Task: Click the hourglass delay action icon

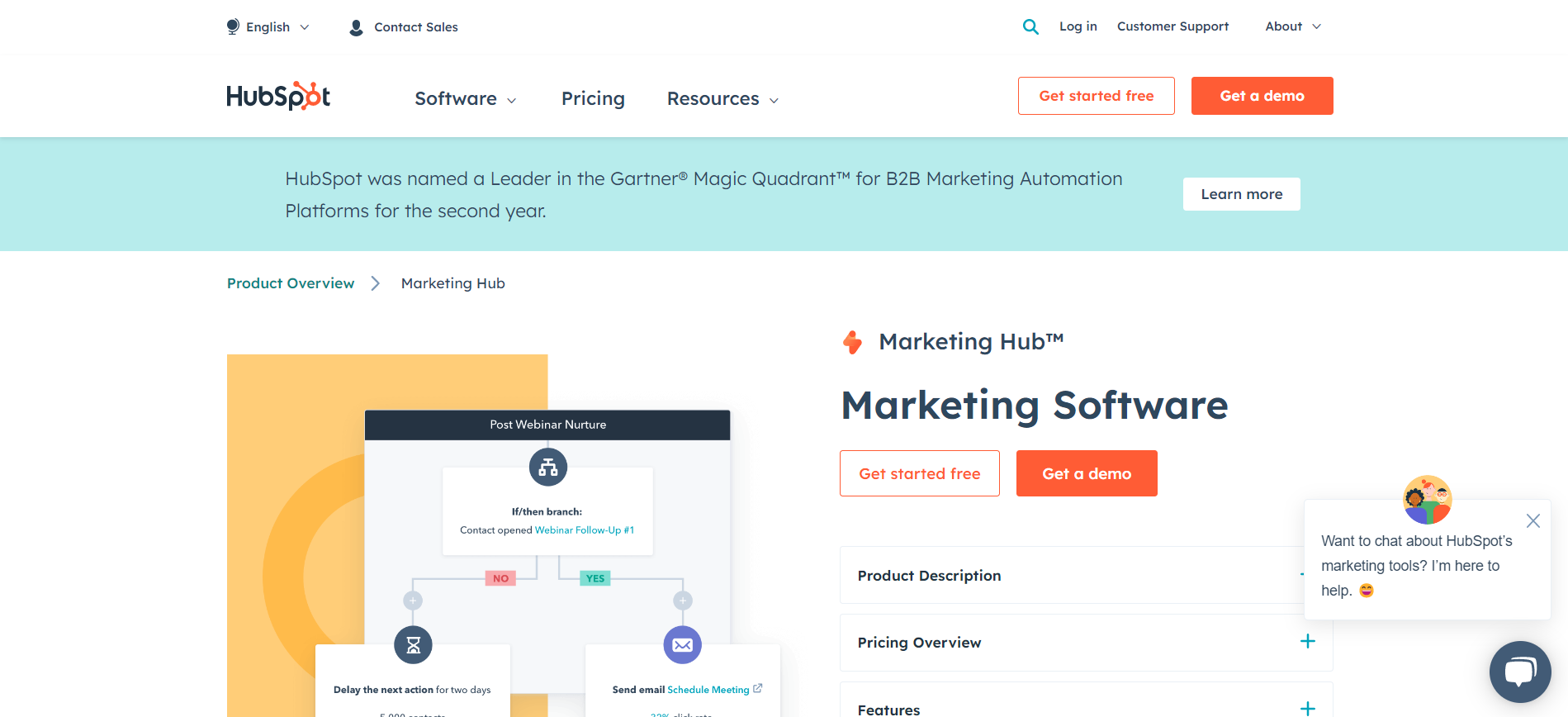Action: (414, 645)
